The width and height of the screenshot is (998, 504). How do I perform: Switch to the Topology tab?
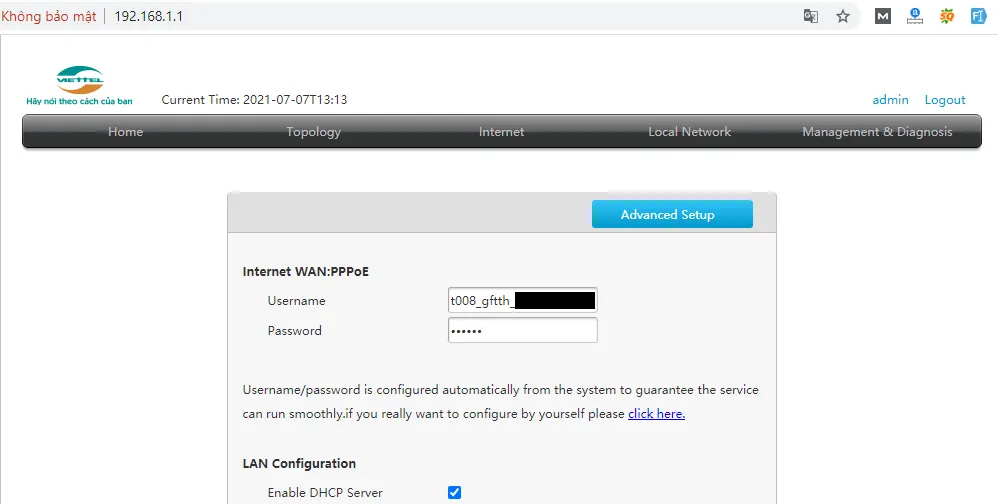[313, 132]
